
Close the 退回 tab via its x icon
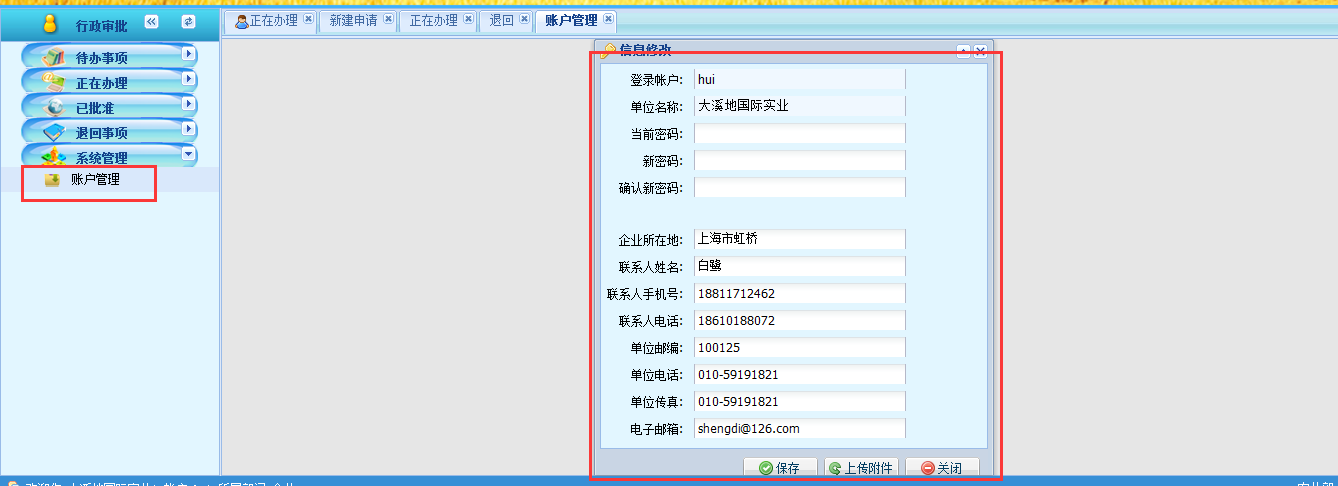[524, 19]
